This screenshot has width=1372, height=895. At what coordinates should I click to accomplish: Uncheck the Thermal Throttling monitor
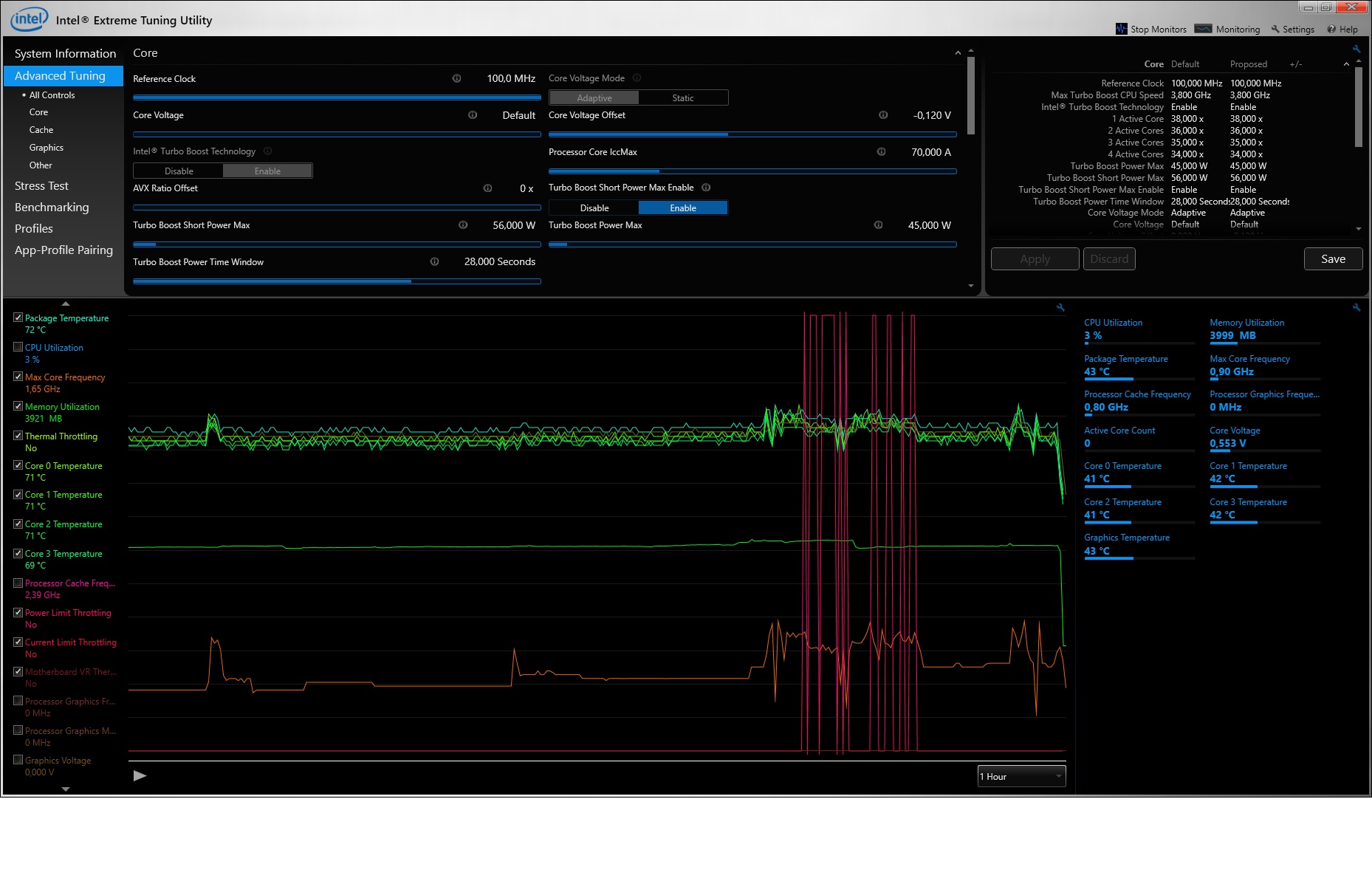(x=18, y=436)
